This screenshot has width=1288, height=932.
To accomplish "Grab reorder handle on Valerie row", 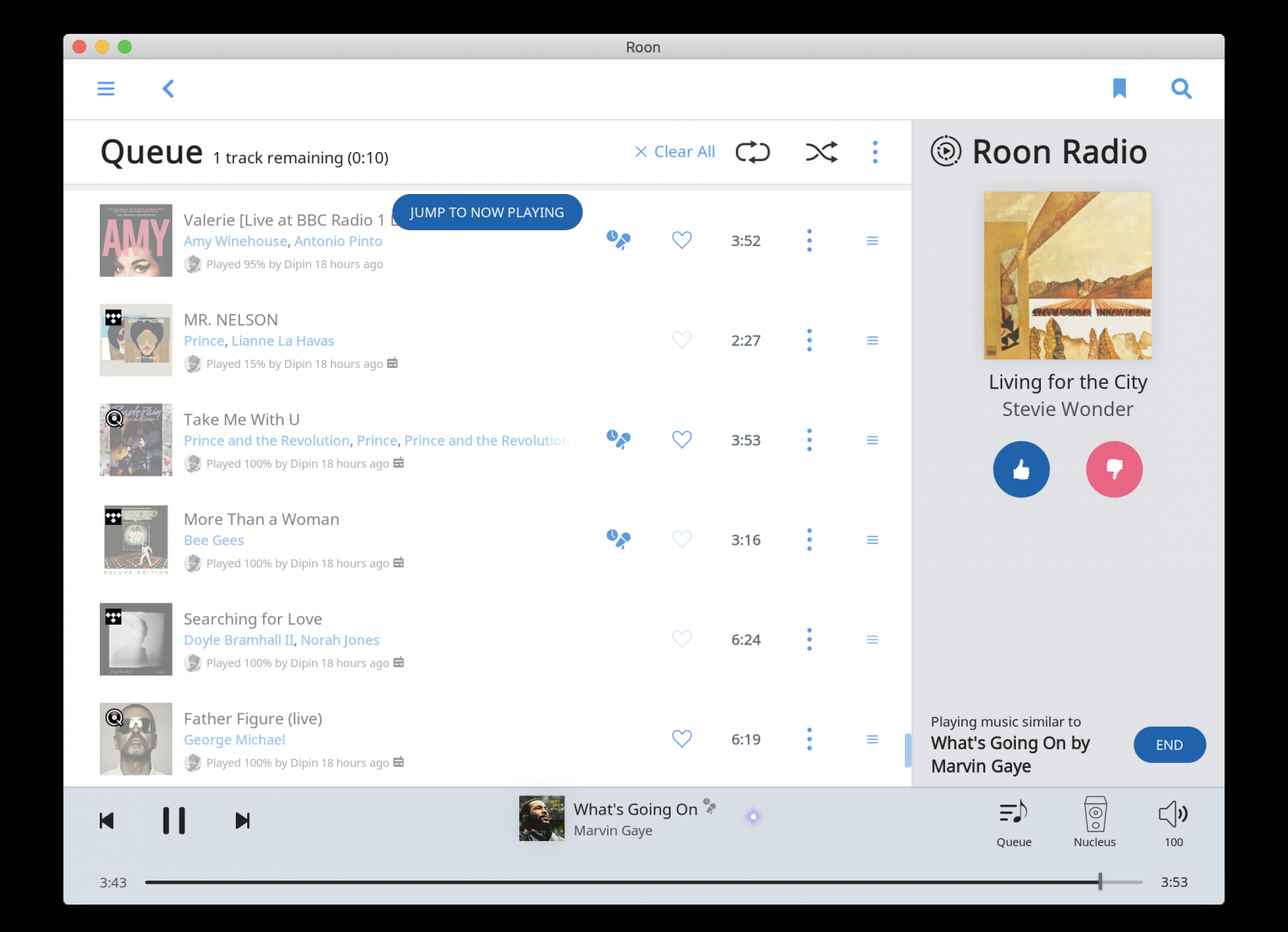I will [872, 241].
